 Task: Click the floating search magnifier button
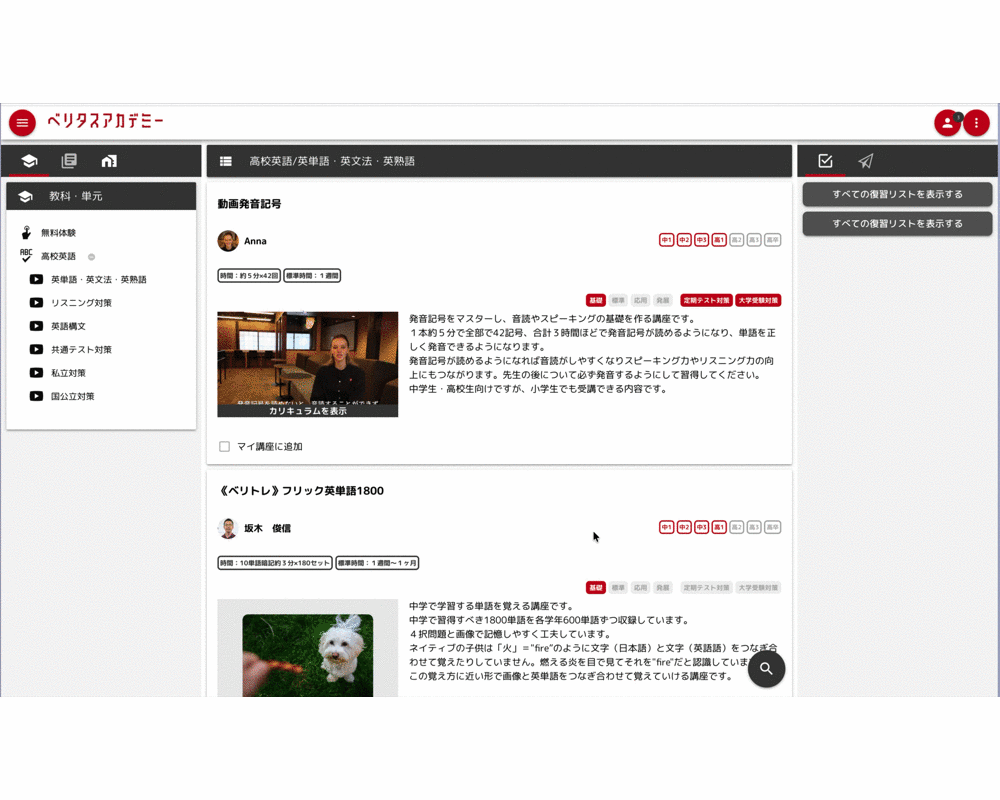pyautogui.click(x=766, y=669)
